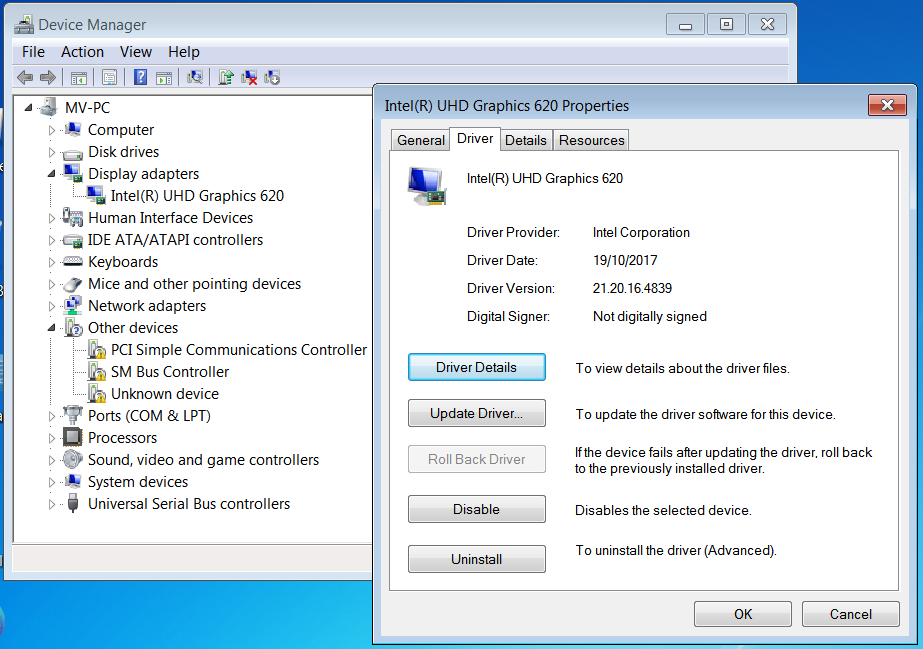
Task: Click the Driver Date value 19/10/2017
Action: (x=625, y=260)
